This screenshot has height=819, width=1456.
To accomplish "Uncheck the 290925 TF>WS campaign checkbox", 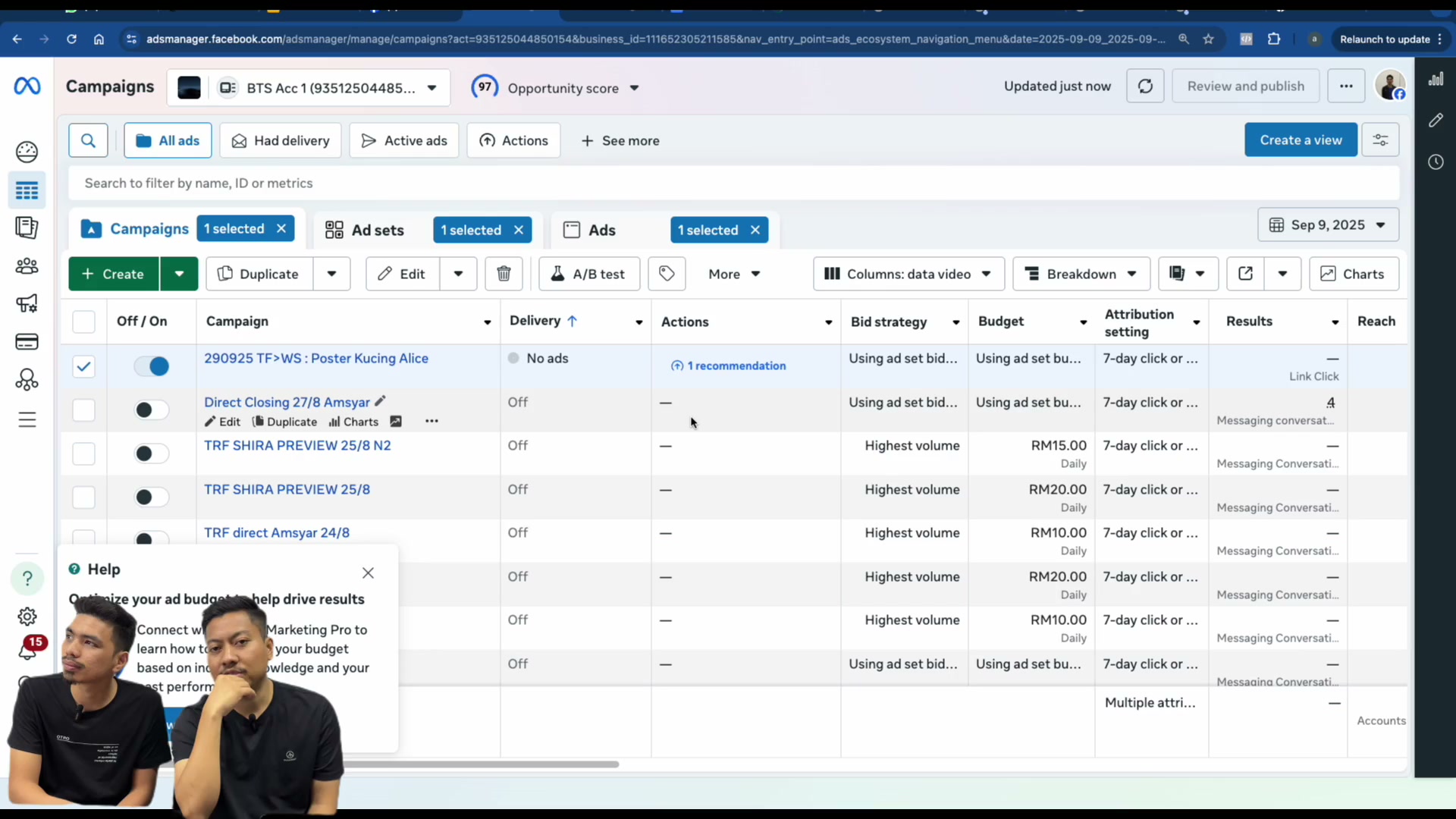I will [83, 366].
